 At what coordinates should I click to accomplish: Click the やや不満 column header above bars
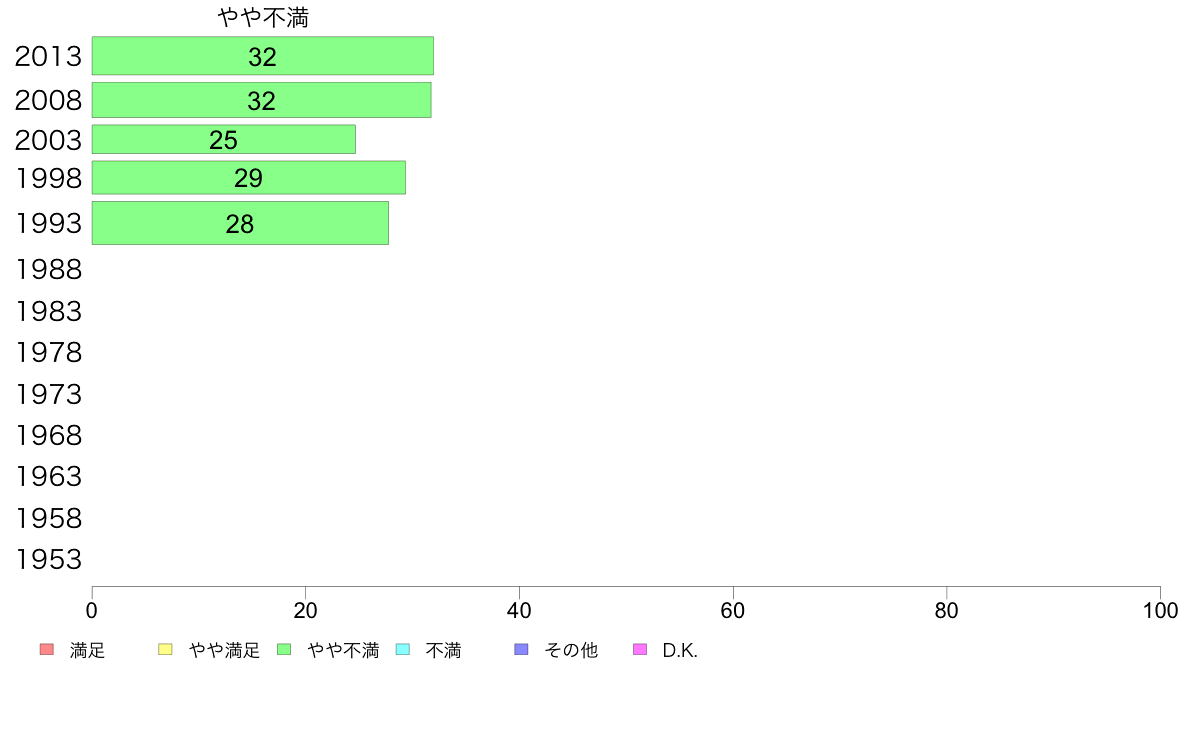pyautogui.click(x=263, y=17)
